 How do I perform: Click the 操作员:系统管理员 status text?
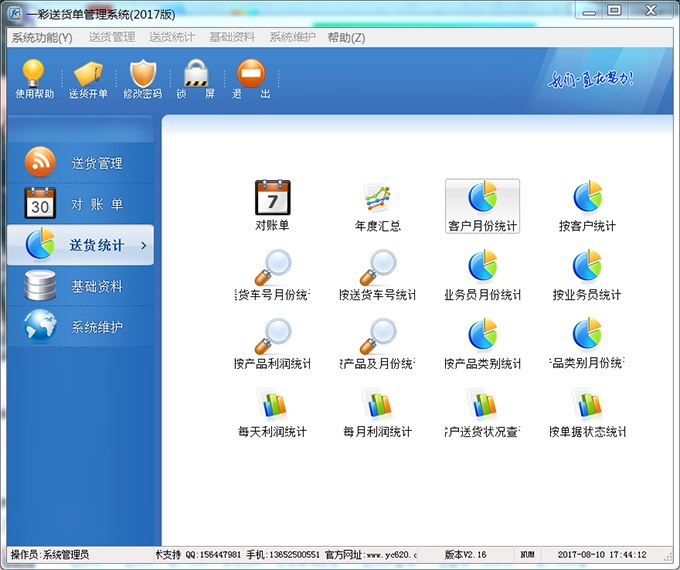tap(50, 554)
